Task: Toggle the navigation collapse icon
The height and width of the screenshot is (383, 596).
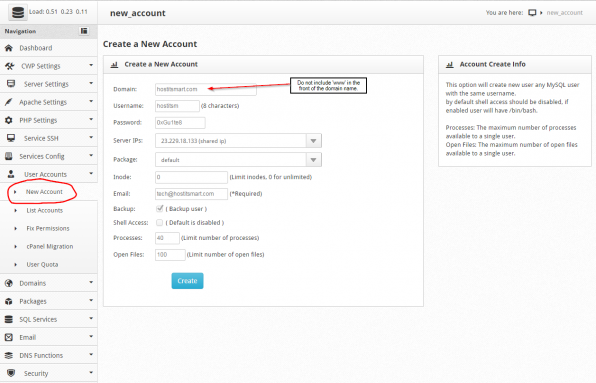Action: click(84, 31)
